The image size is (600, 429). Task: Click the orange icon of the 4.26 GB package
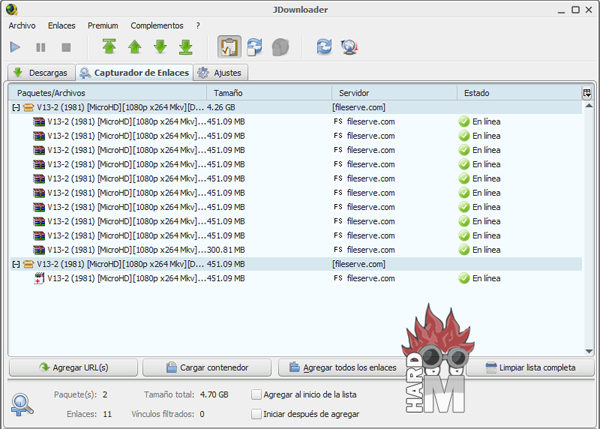(x=29, y=108)
